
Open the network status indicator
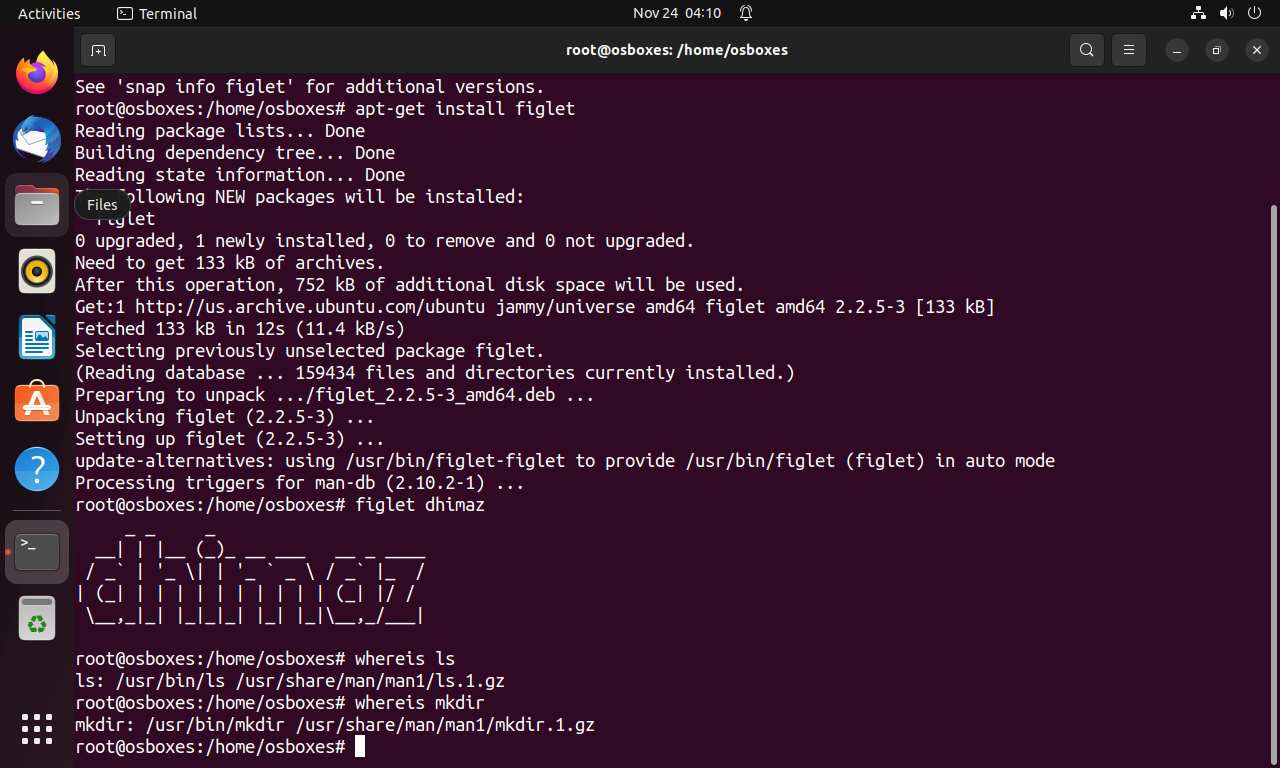(1198, 13)
